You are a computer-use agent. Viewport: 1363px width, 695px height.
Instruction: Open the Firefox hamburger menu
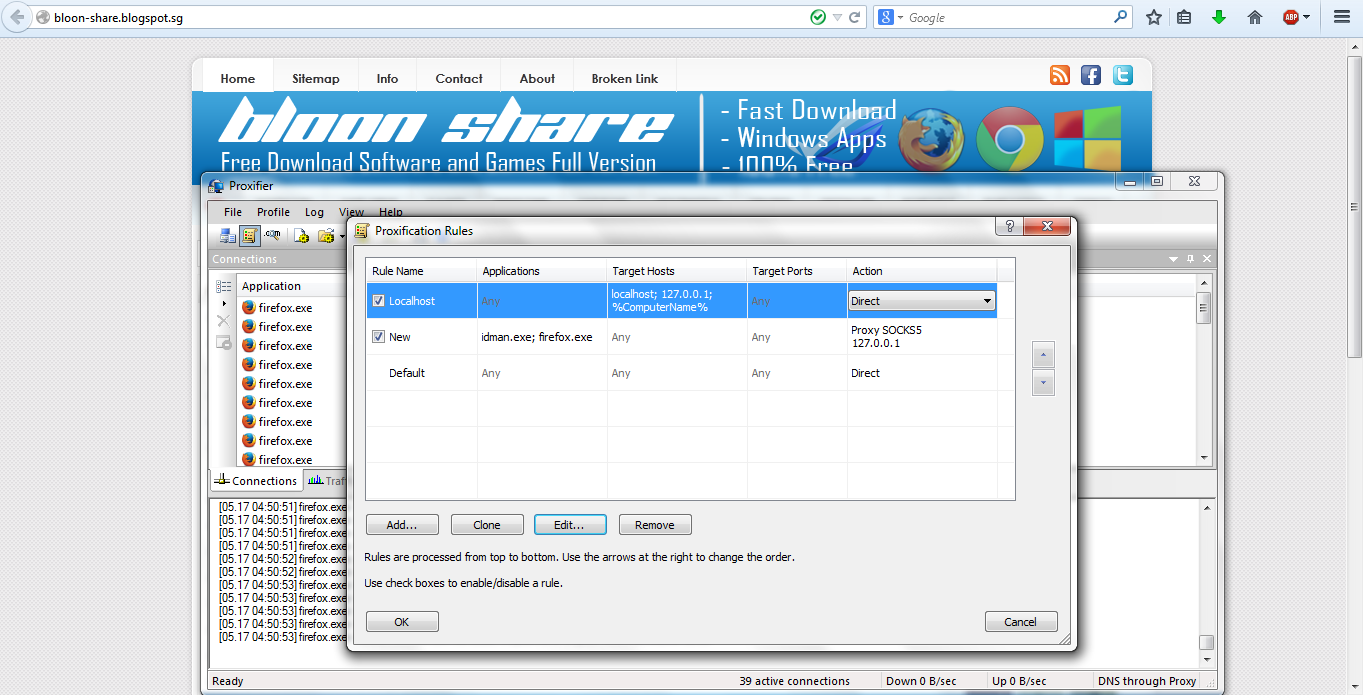click(x=1342, y=17)
